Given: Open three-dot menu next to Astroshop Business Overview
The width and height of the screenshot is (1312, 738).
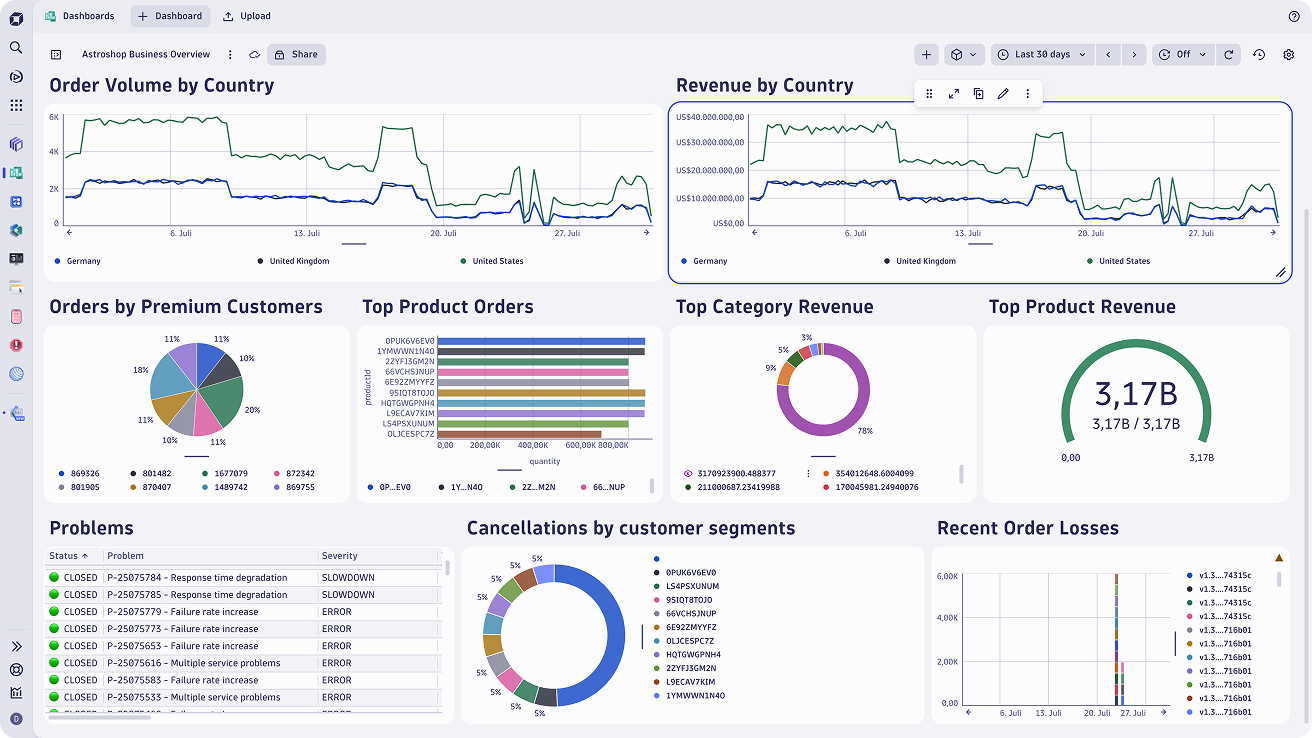Looking at the screenshot, I should (230, 55).
